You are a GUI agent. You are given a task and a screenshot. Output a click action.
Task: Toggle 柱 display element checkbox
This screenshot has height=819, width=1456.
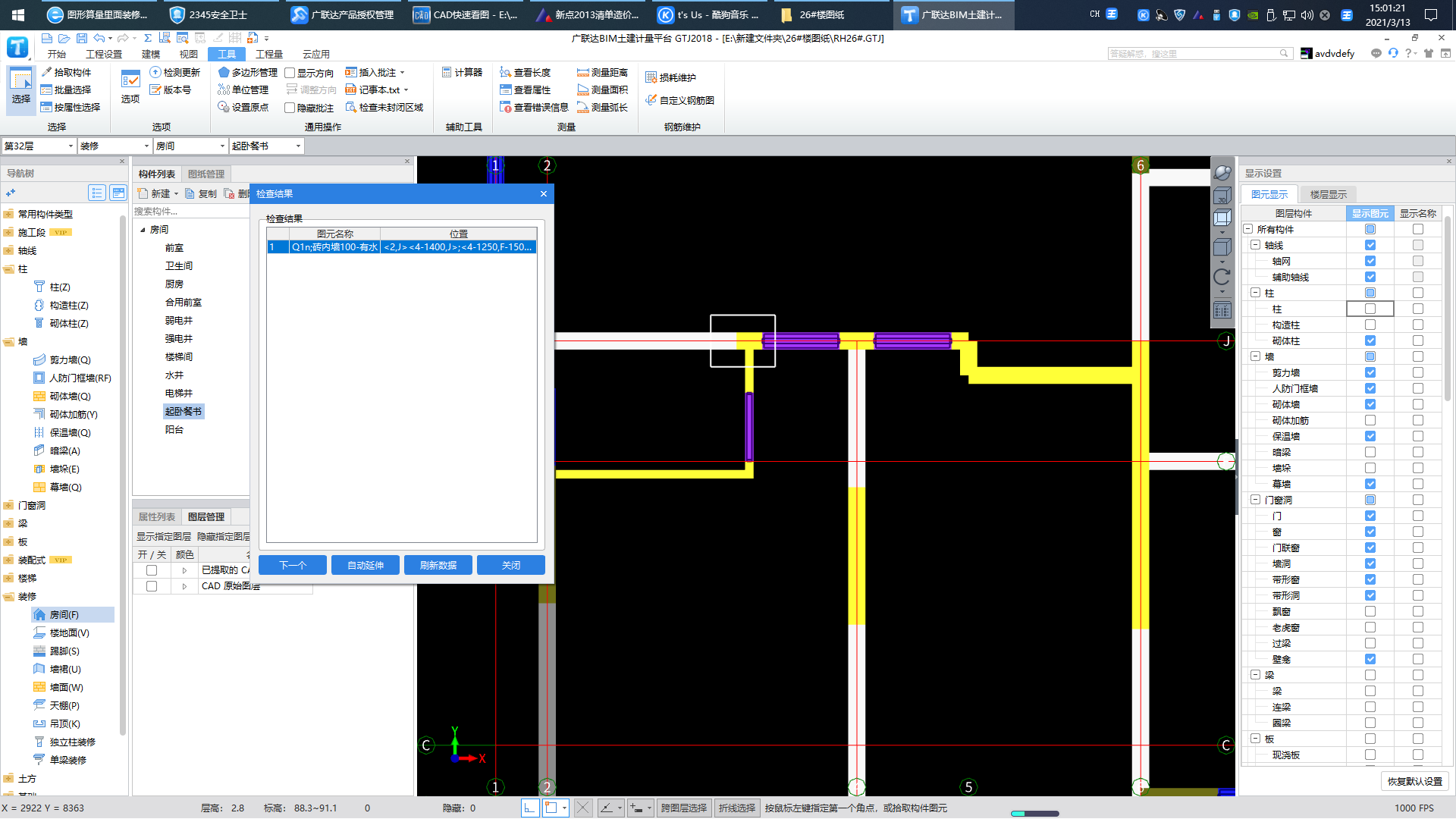(1370, 309)
